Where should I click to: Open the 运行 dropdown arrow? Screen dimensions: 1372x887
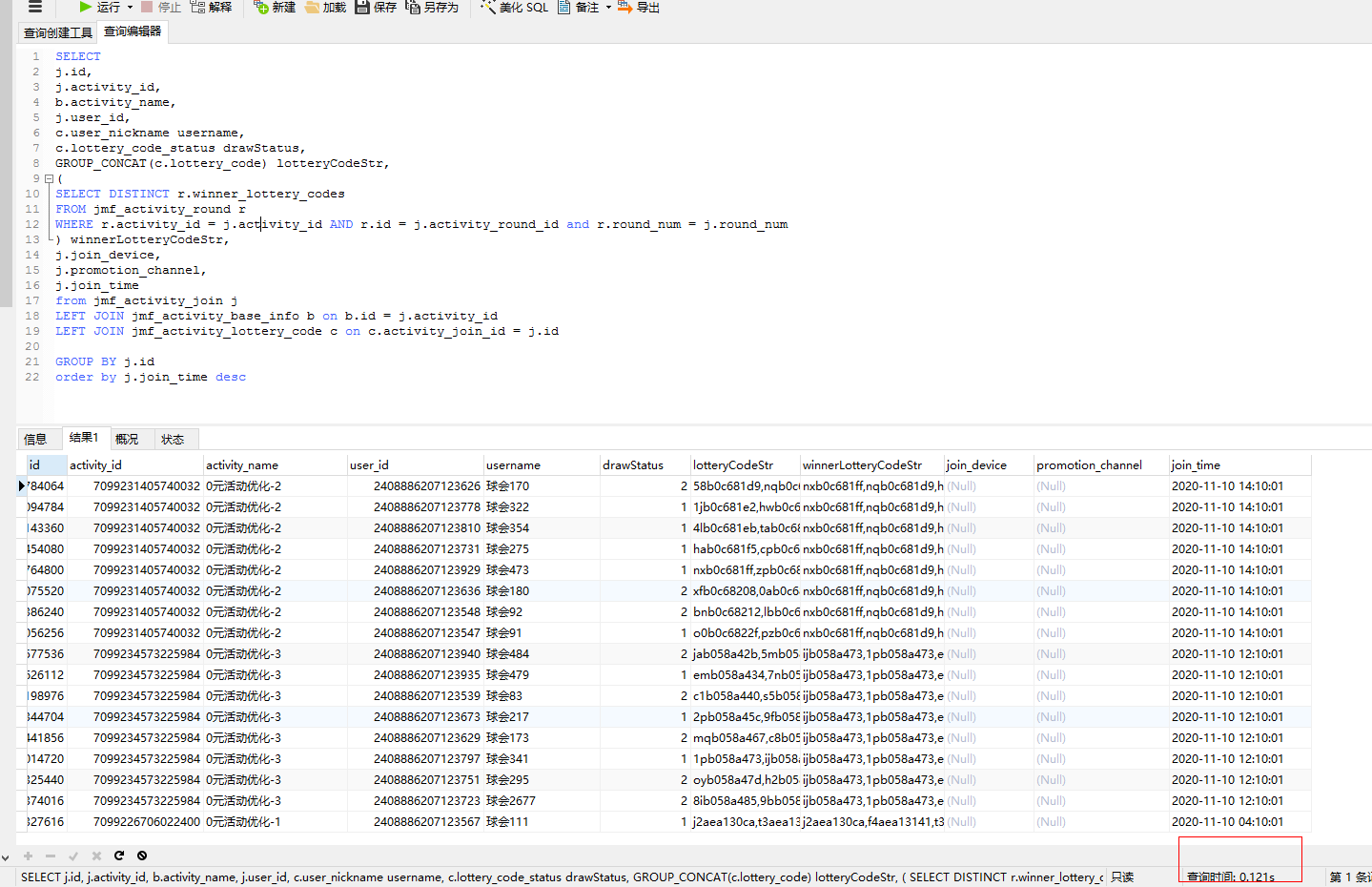(130, 7)
